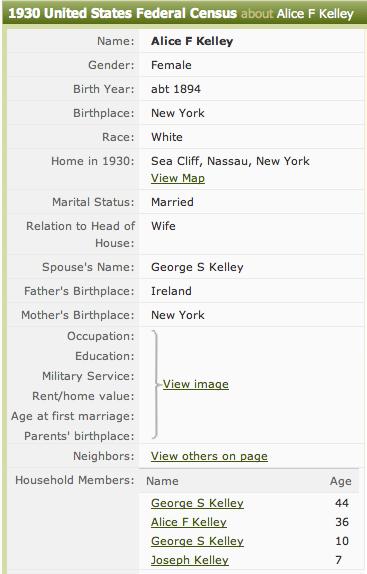This screenshot has height=574, width=367.
Task: Click the 1930 United States Federal Census title
Action: (x=123, y=14)
